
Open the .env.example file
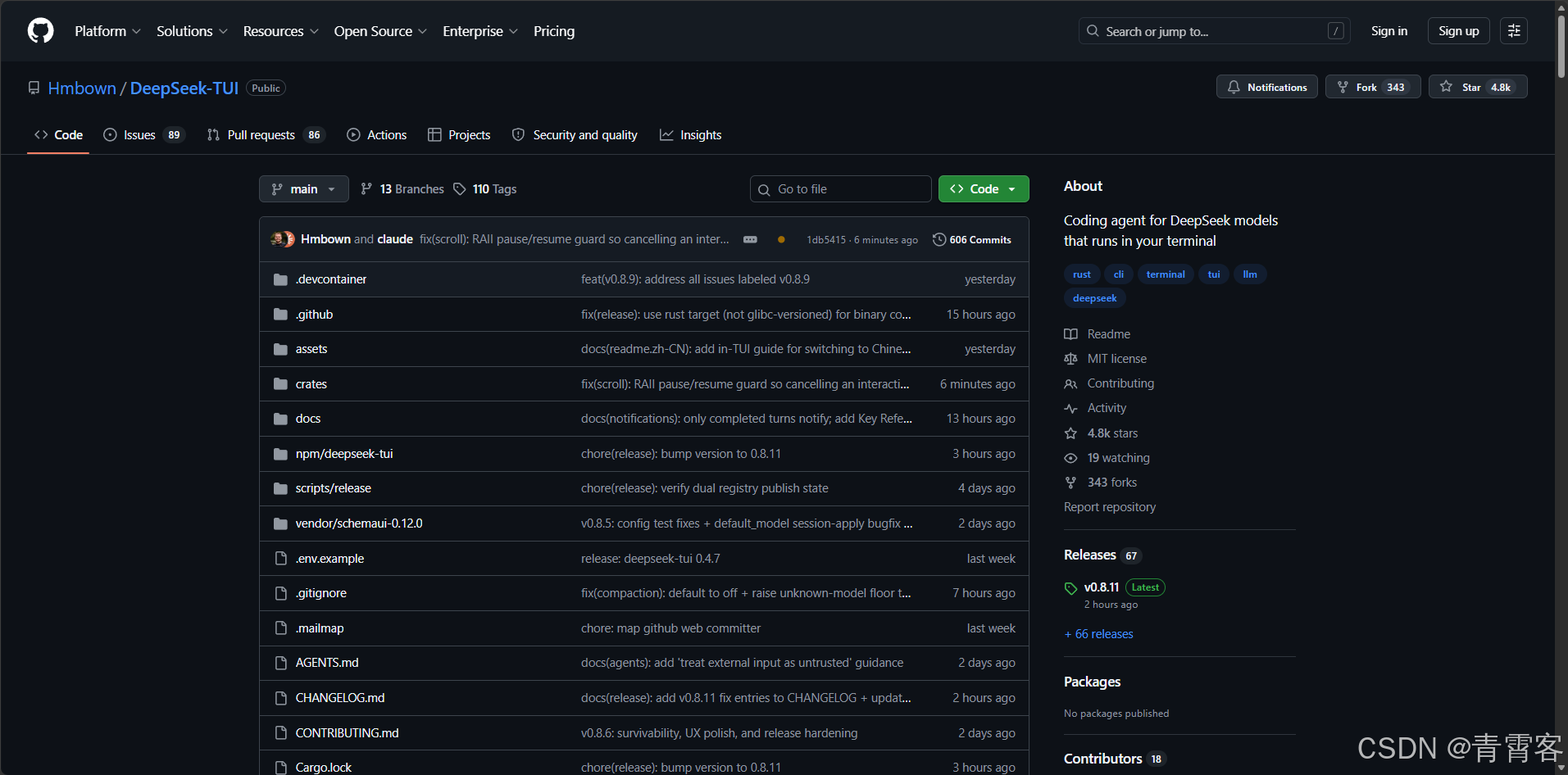coord(330,559)
